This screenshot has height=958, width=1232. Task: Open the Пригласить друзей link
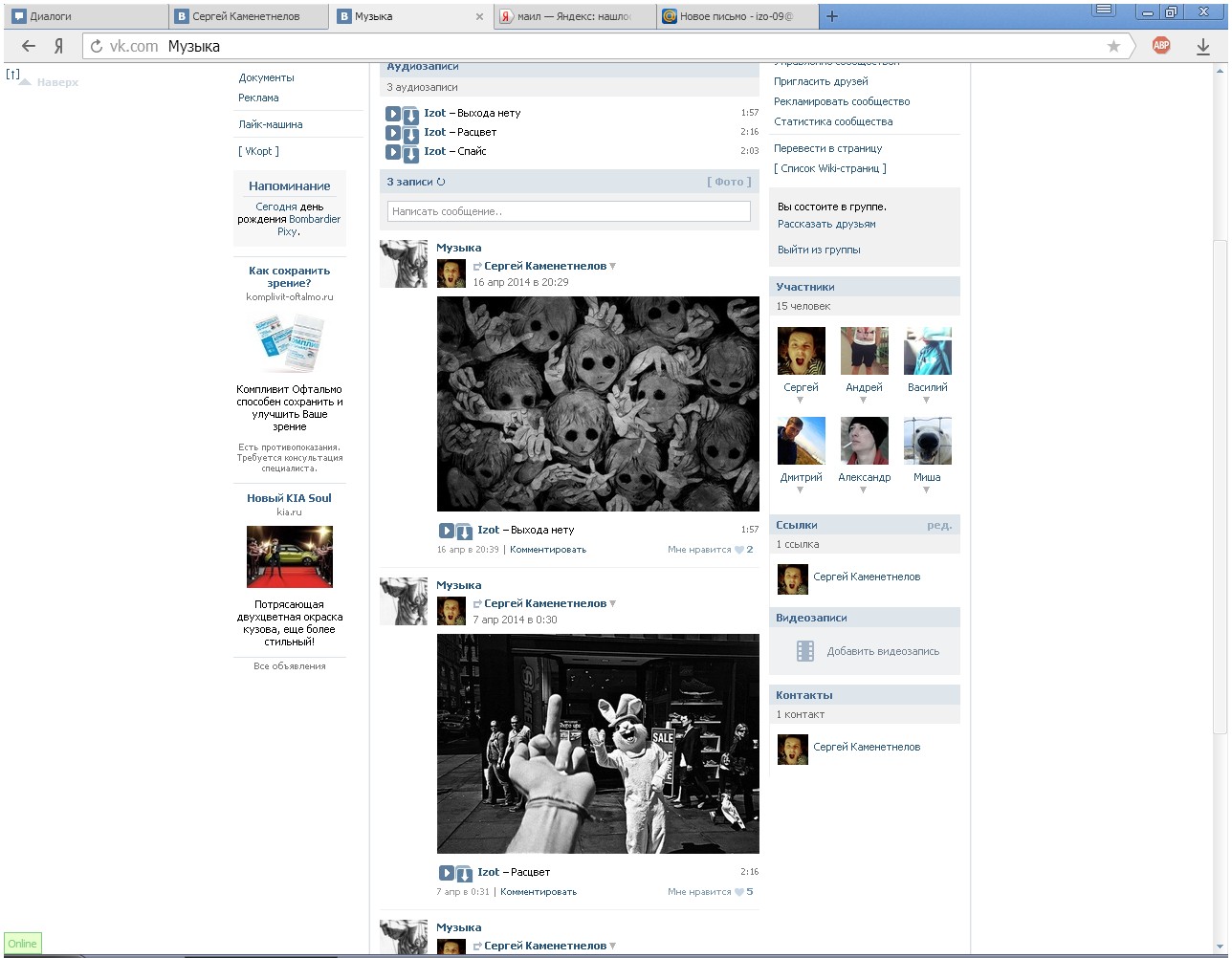[x=821, y=81]
